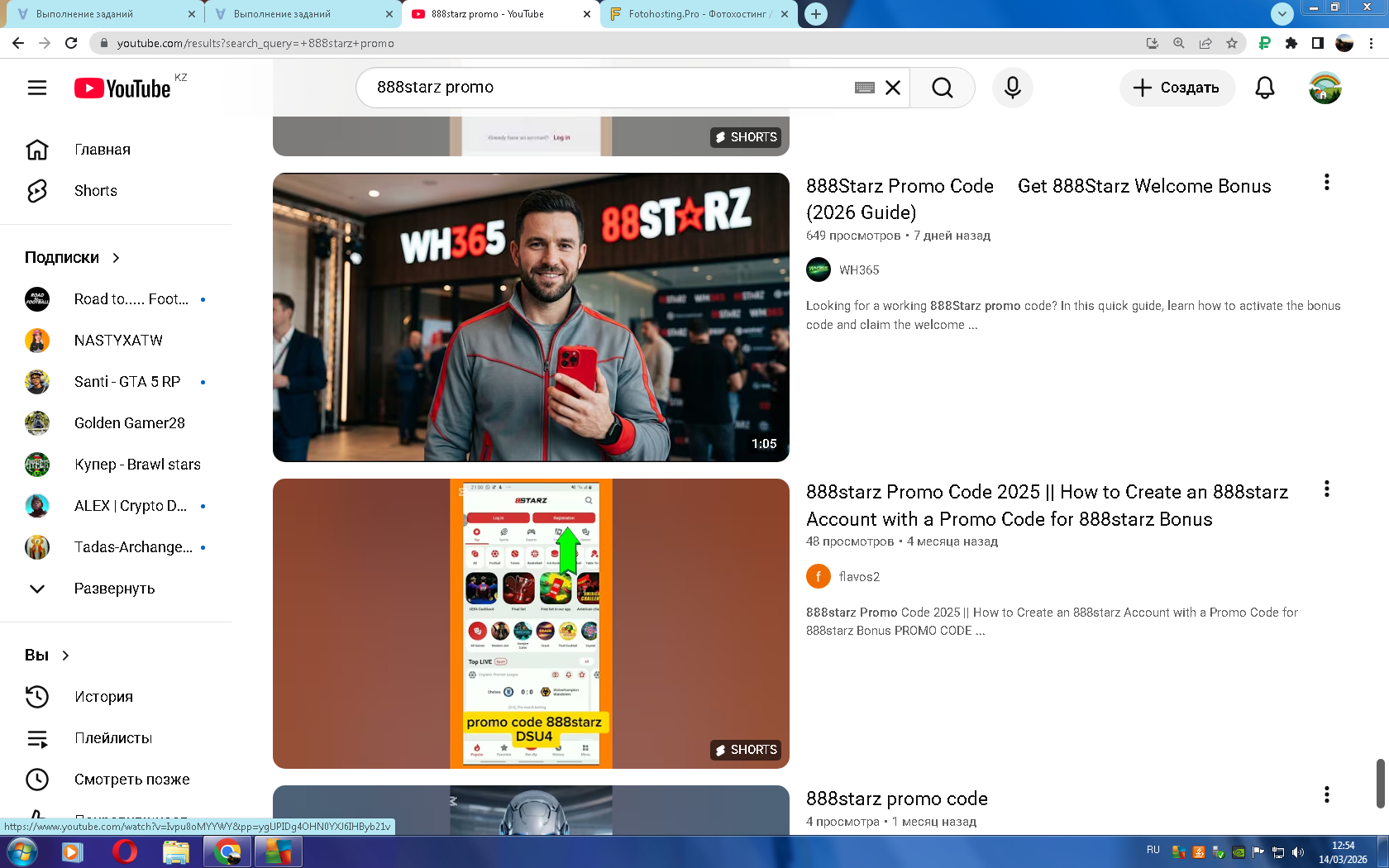The image size is (1389, 868).
Task: Open the YouTube hamburger guide menu
Action: click(37, 88)
